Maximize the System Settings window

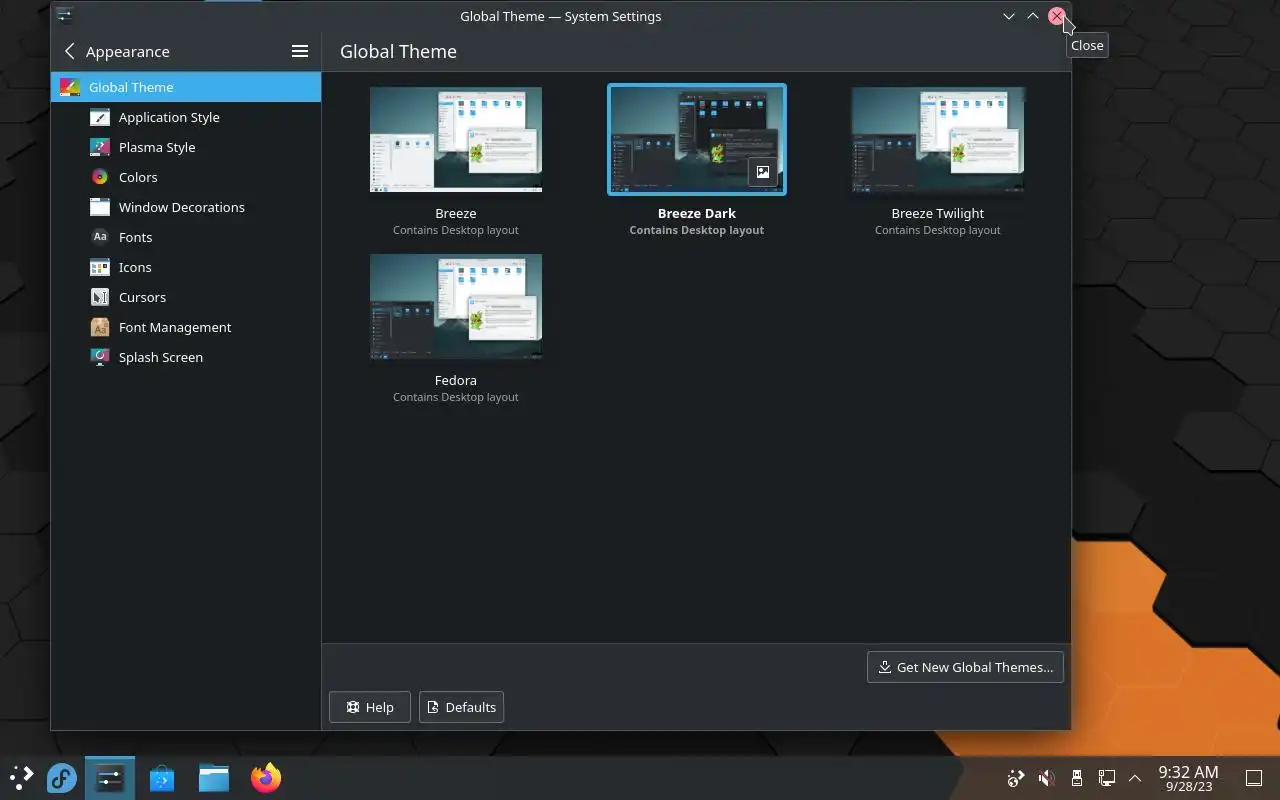(x=1033, y=16)
